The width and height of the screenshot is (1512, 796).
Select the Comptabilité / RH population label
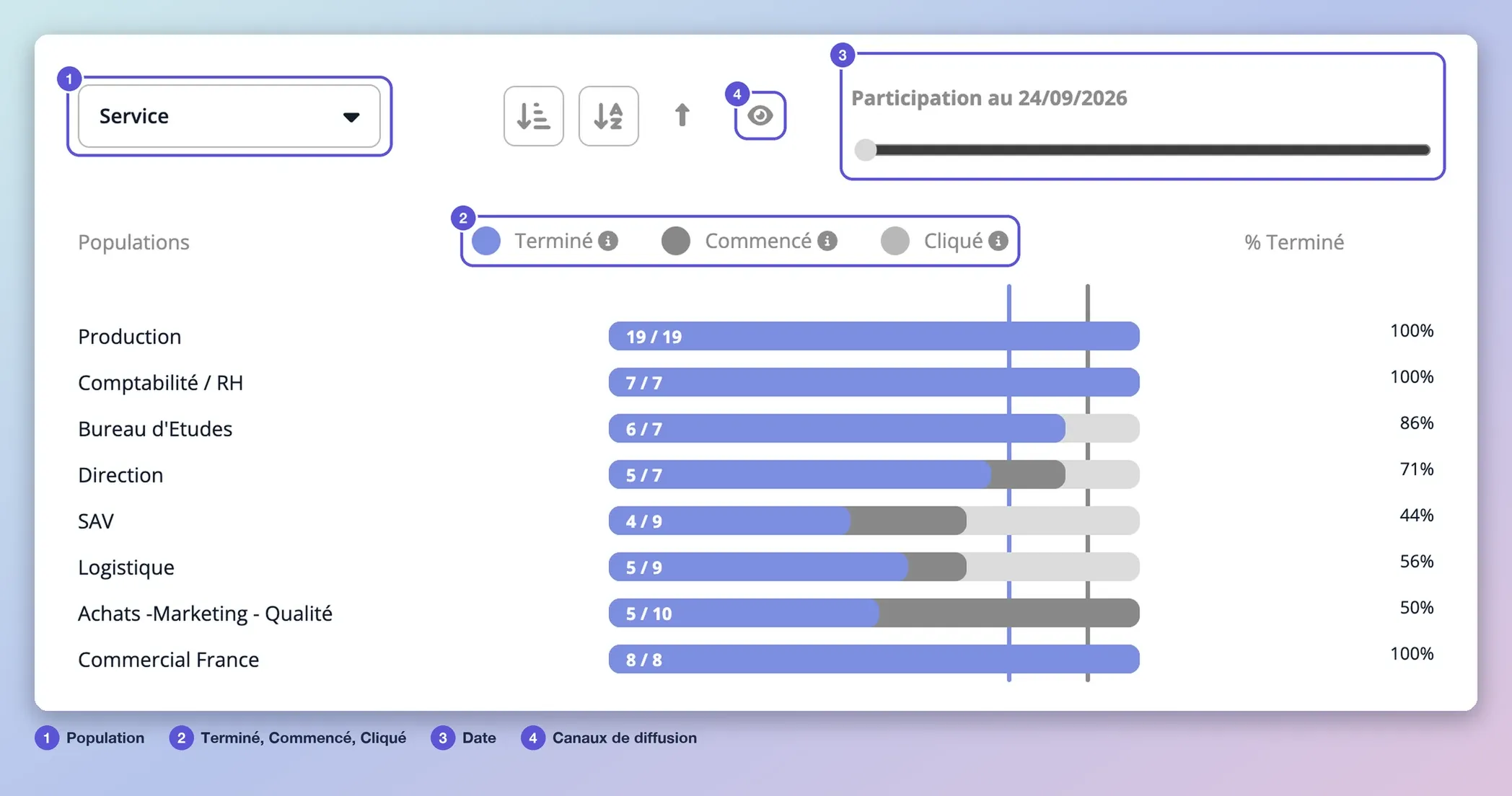[x=161, y=382]
